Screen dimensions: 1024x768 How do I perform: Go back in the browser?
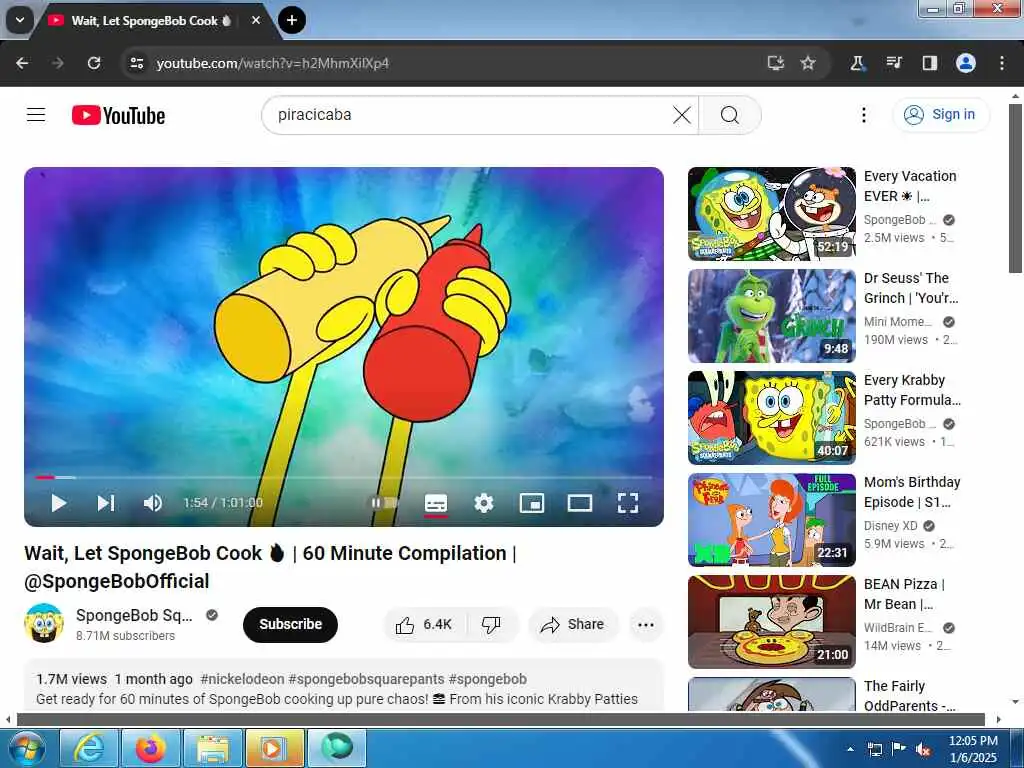(x=22, y=63)
